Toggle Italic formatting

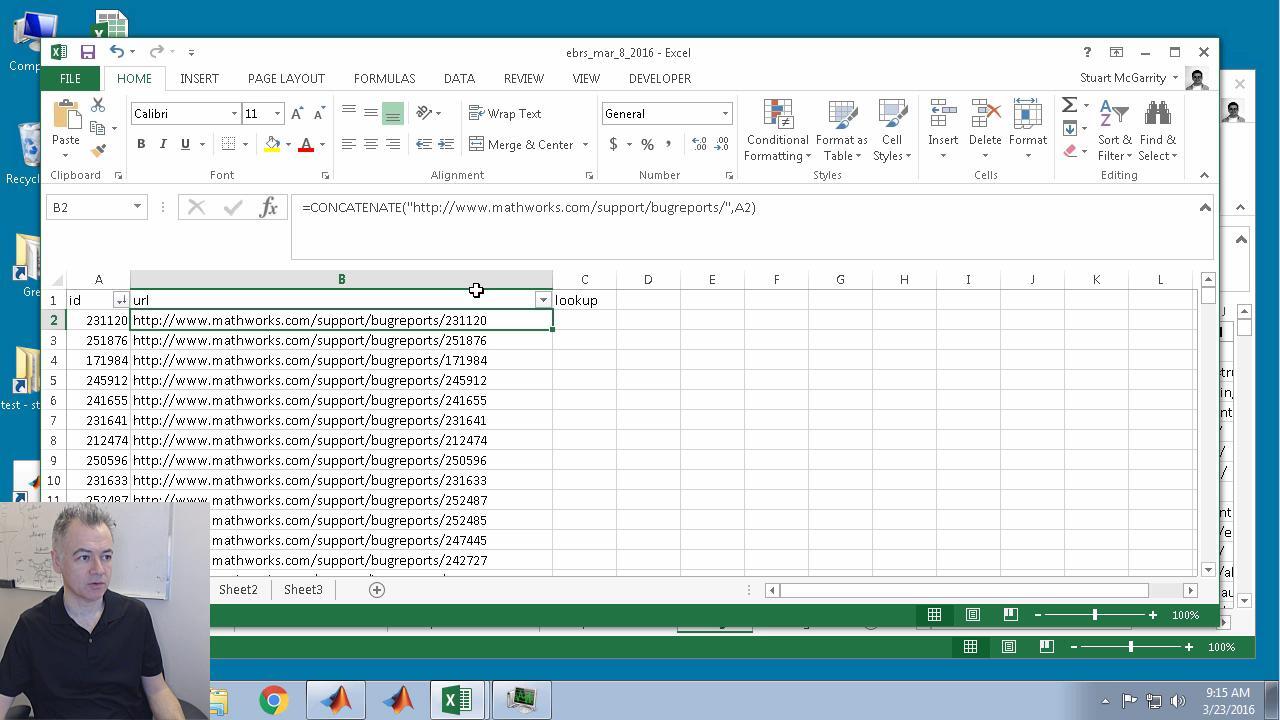163,144
